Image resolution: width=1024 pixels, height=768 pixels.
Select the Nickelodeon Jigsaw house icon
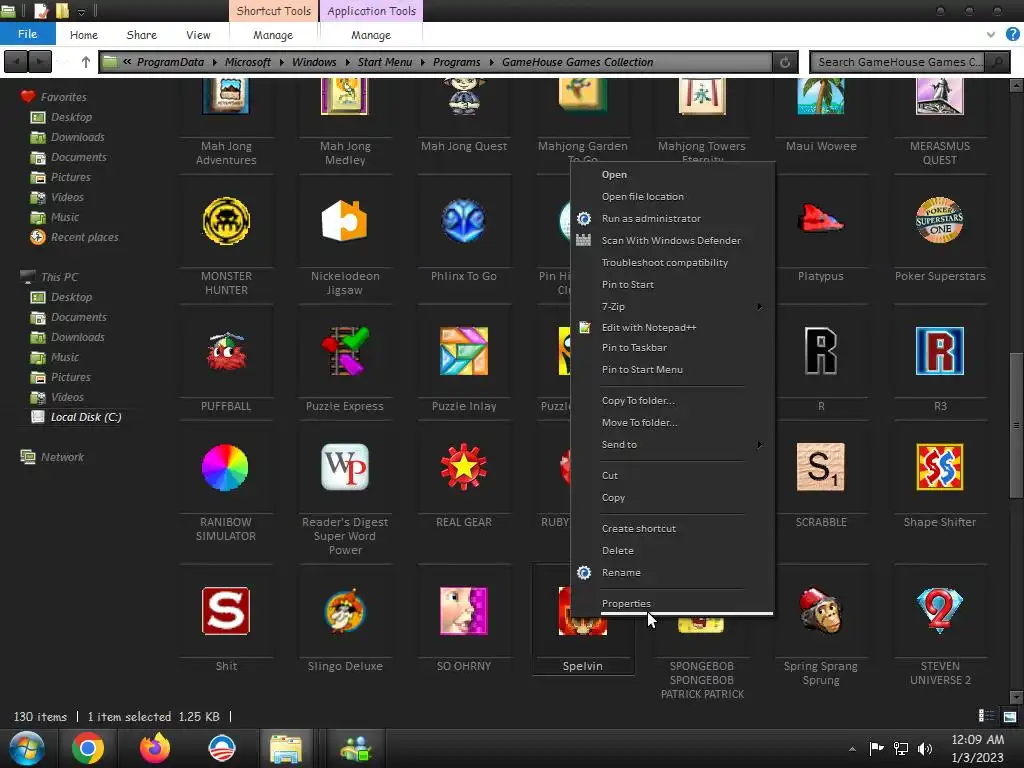pyautogui.click(x=345, y=221)
